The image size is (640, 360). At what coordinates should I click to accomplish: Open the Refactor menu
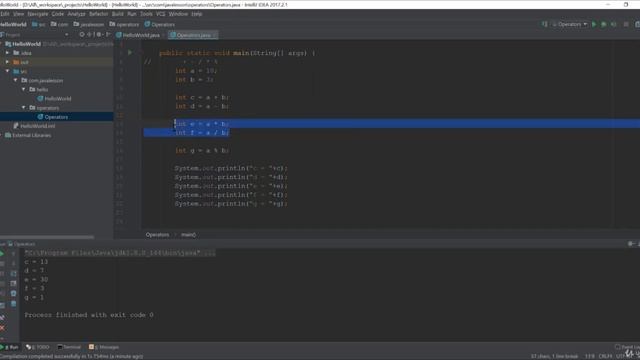pyautogui.click(x=98, y=14)
